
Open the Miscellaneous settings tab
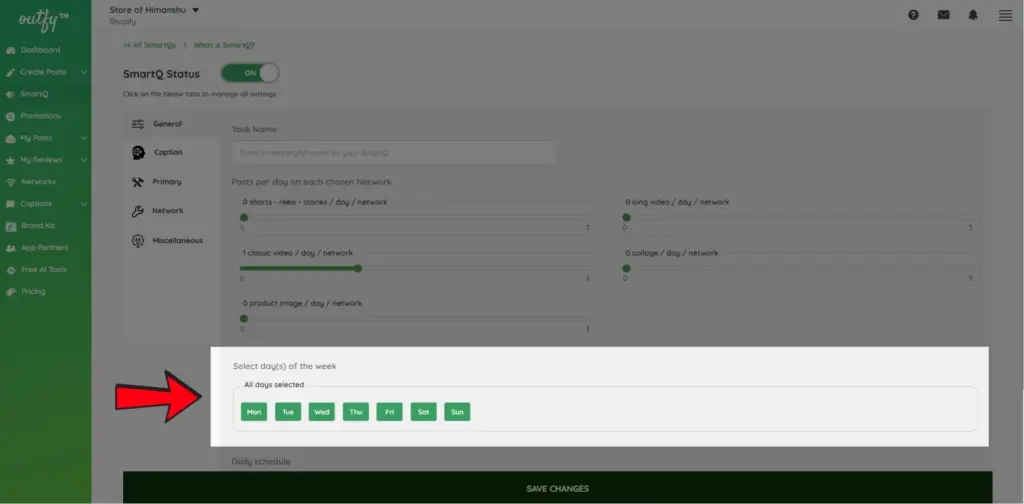[176, 240]
